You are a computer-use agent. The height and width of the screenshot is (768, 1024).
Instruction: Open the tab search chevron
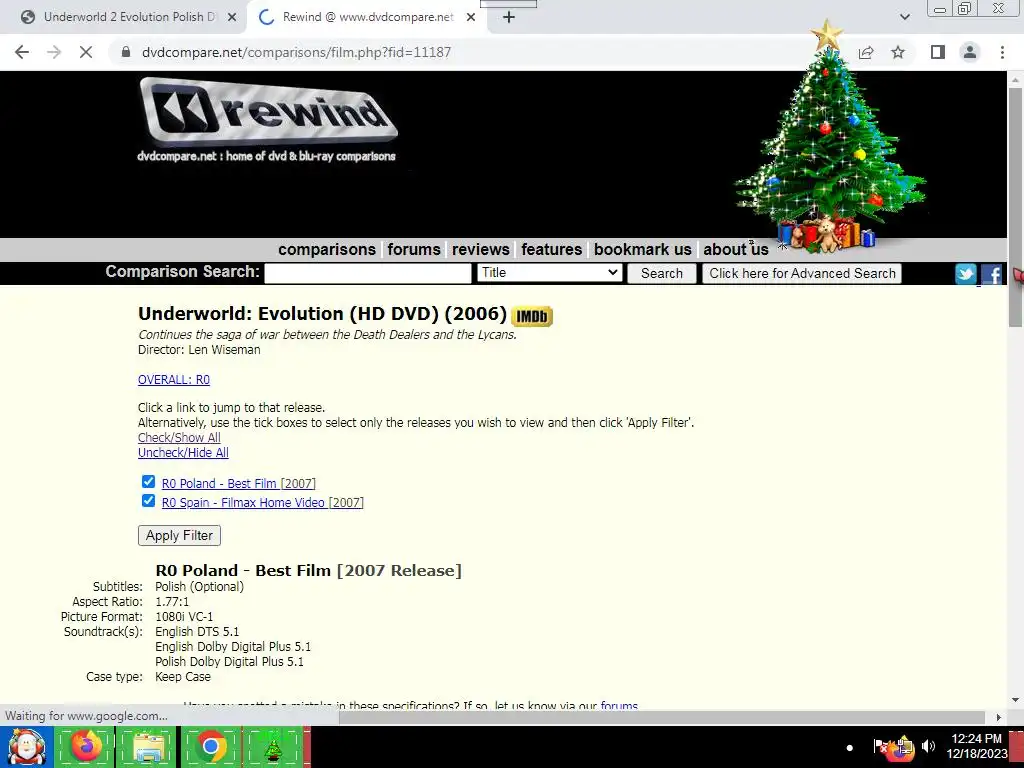point(904,17)
